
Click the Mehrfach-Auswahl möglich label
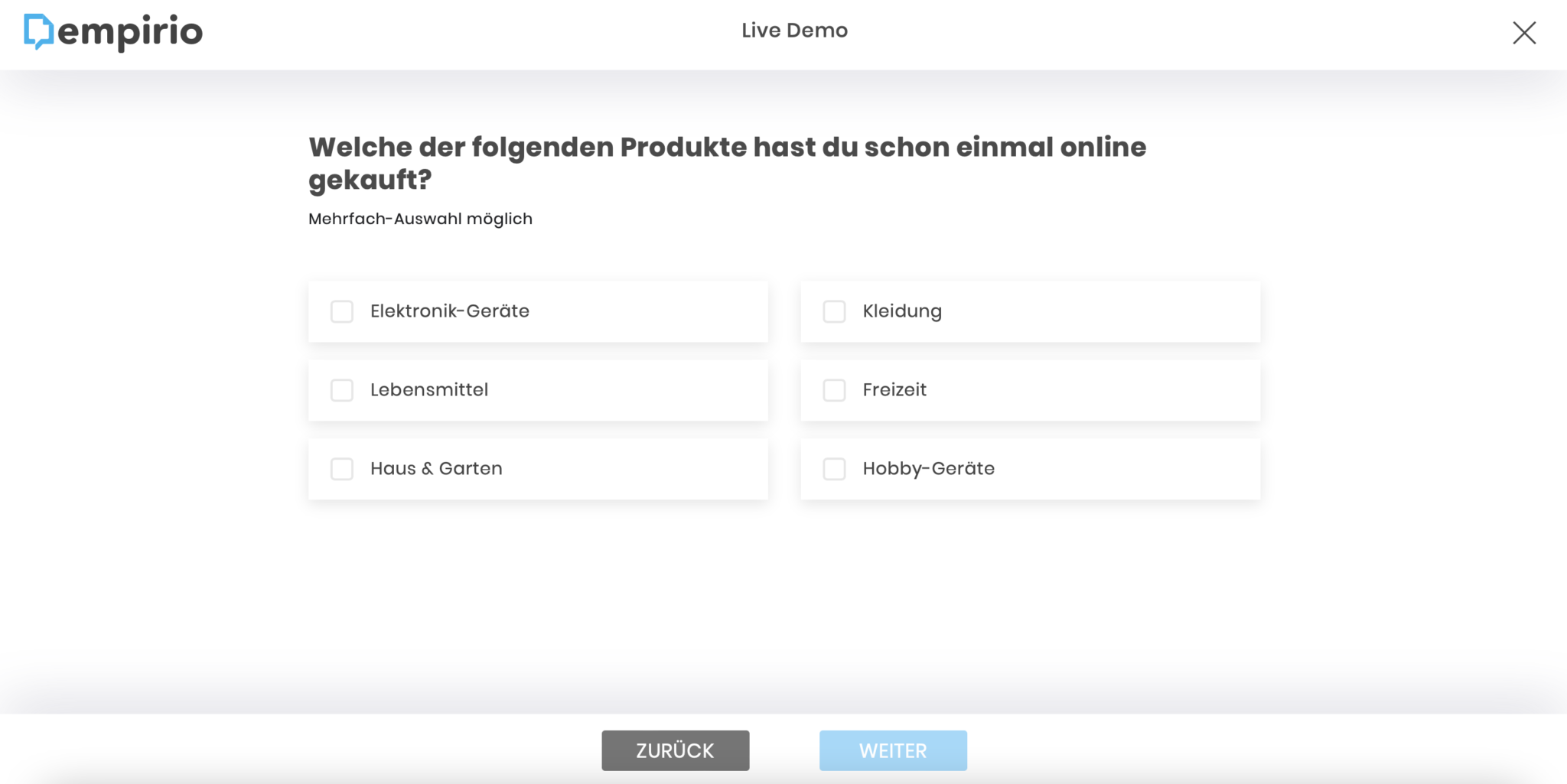[x=420, y=219]
